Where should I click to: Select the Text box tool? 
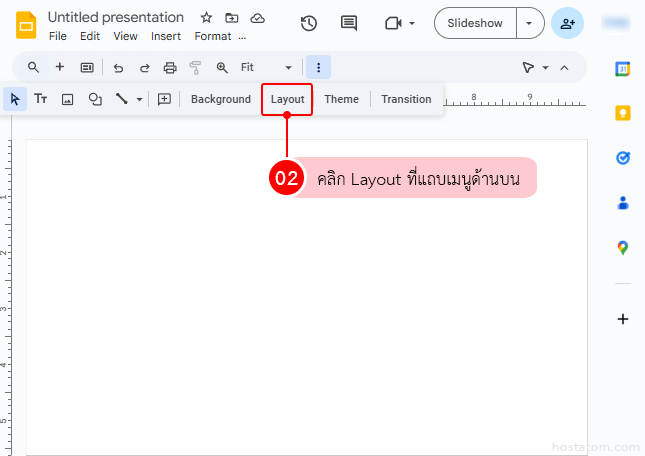click(41, 99)
